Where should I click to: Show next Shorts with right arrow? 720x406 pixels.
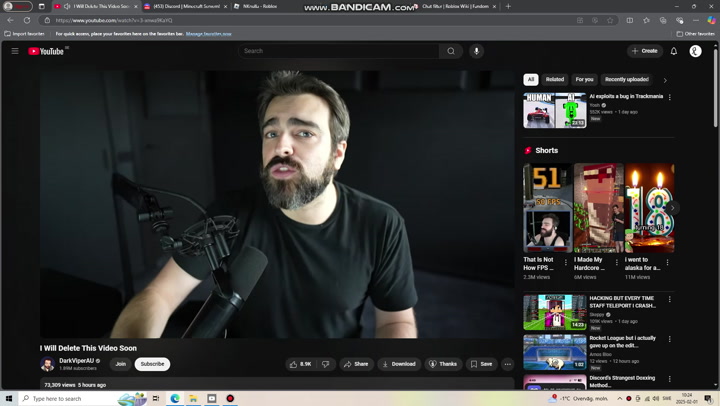click(x=672, y=208)
